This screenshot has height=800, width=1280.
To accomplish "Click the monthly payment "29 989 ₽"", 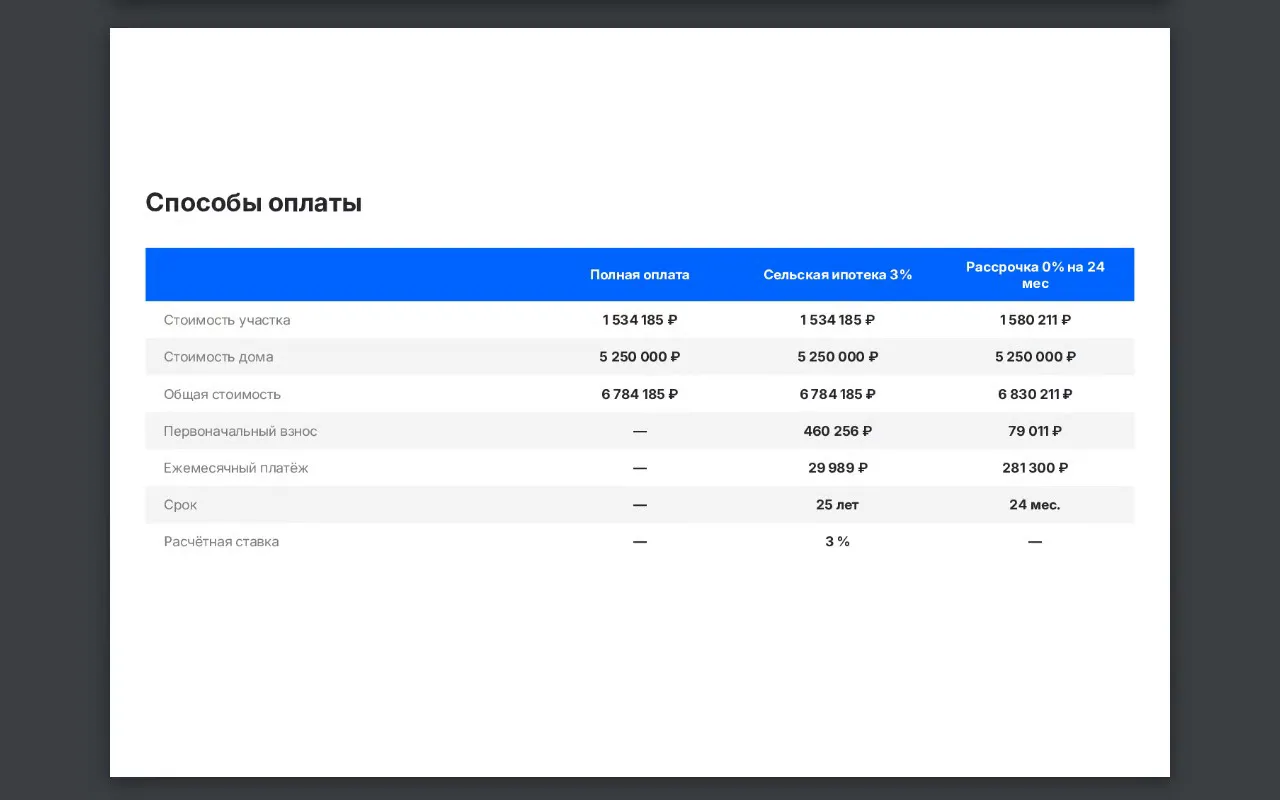I will 838,468.
